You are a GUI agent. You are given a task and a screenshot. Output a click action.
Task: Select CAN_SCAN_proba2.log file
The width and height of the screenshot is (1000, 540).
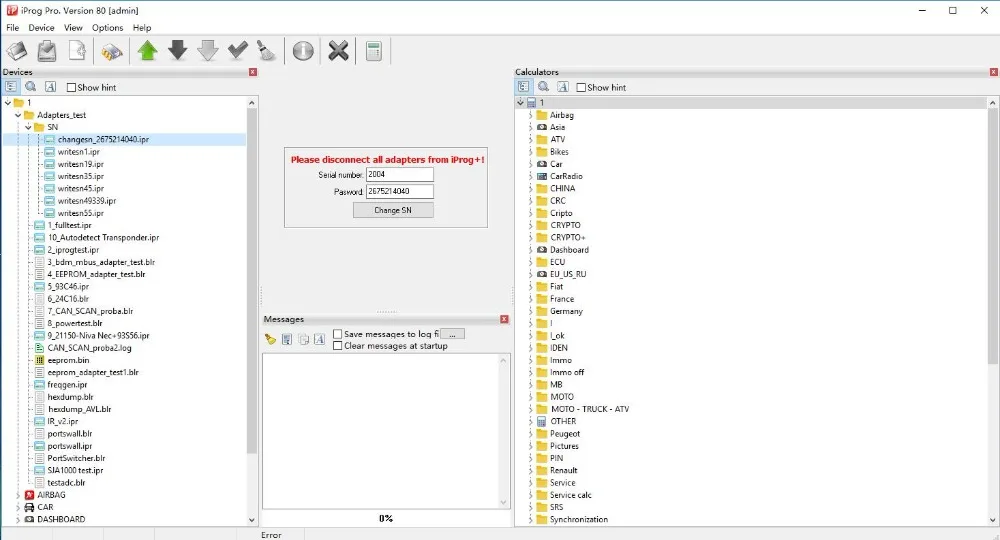click(89, 348)
